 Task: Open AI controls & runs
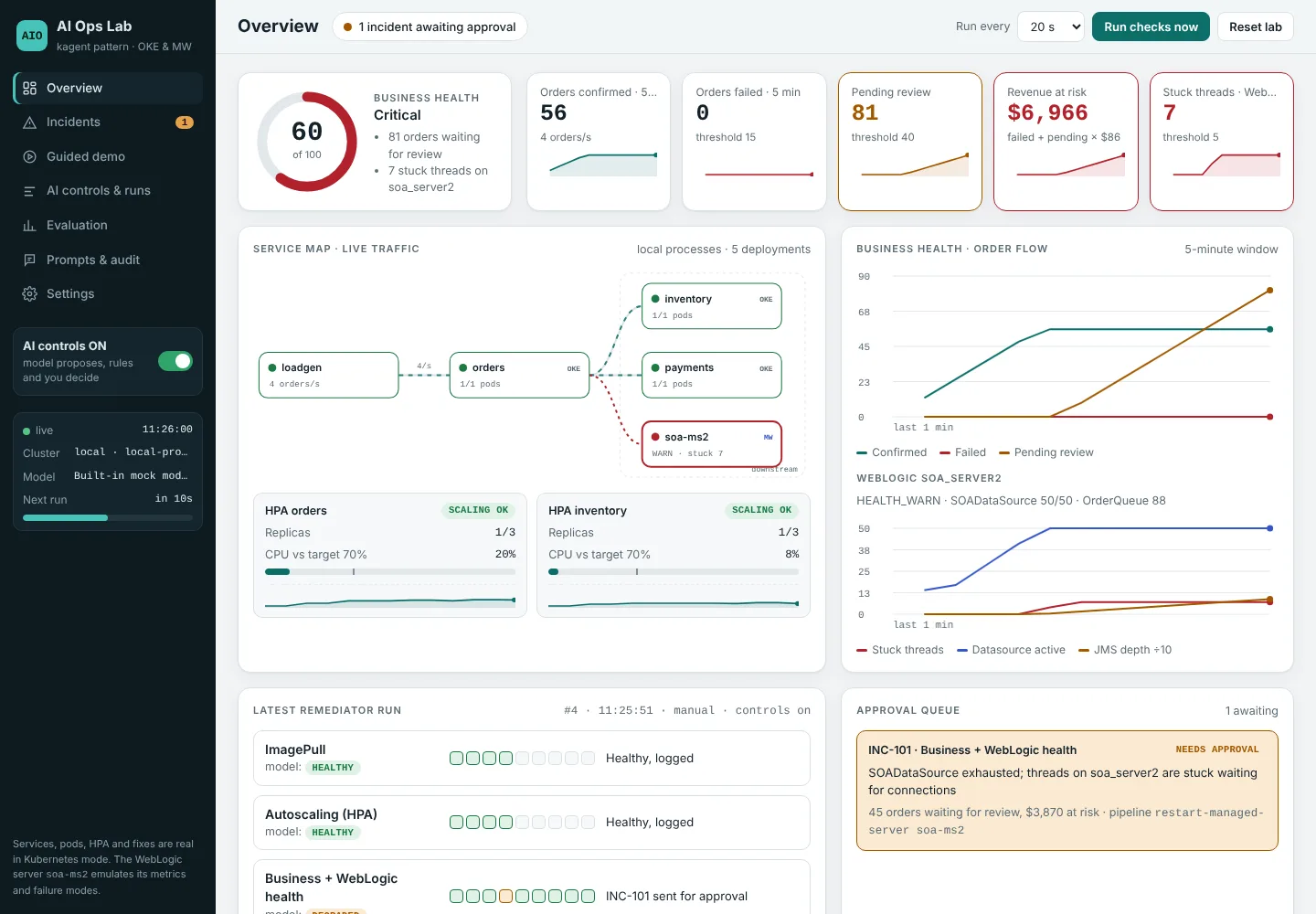(108, 191)
